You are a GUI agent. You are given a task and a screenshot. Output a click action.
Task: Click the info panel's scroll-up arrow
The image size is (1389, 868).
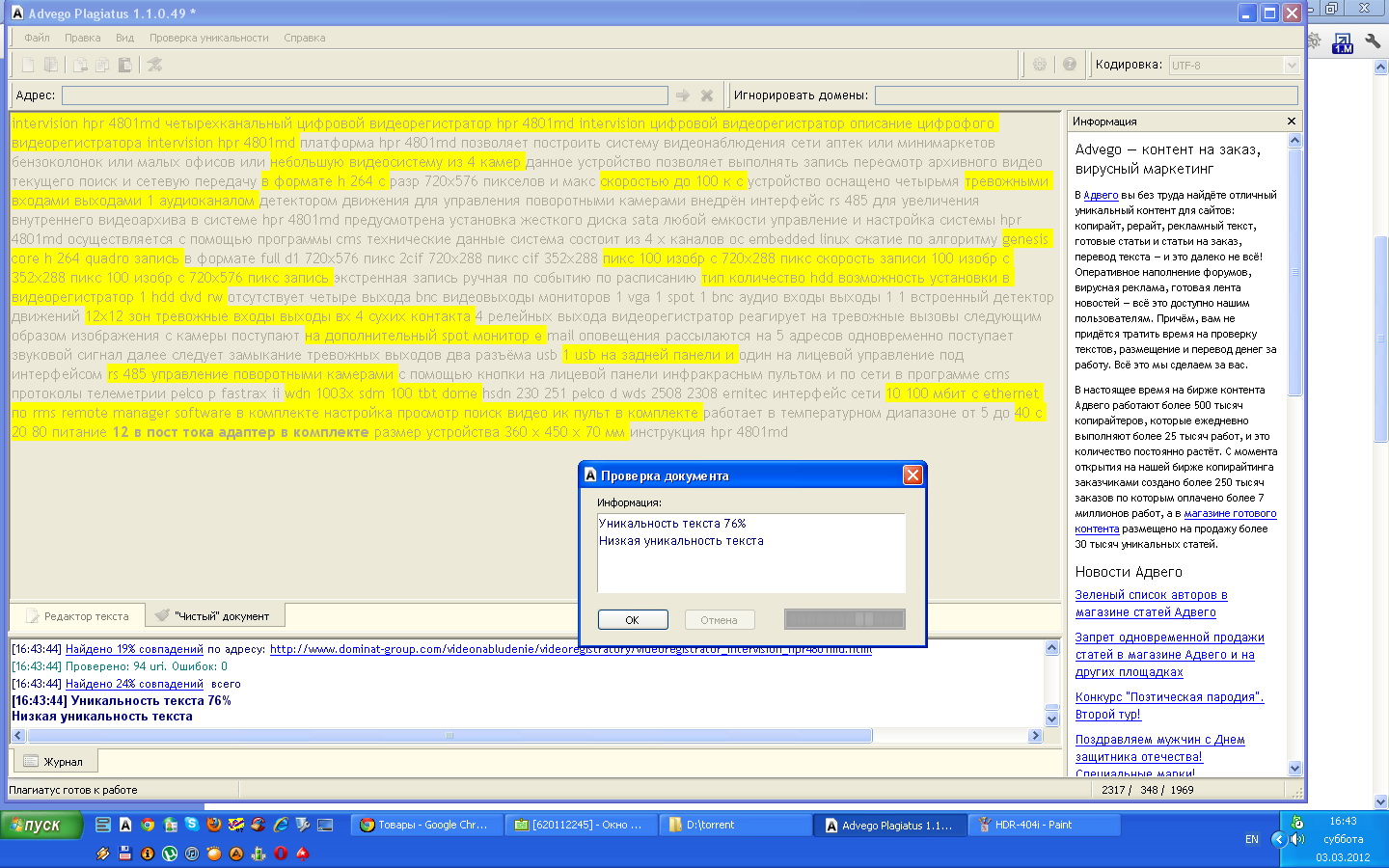point(1294,140)
